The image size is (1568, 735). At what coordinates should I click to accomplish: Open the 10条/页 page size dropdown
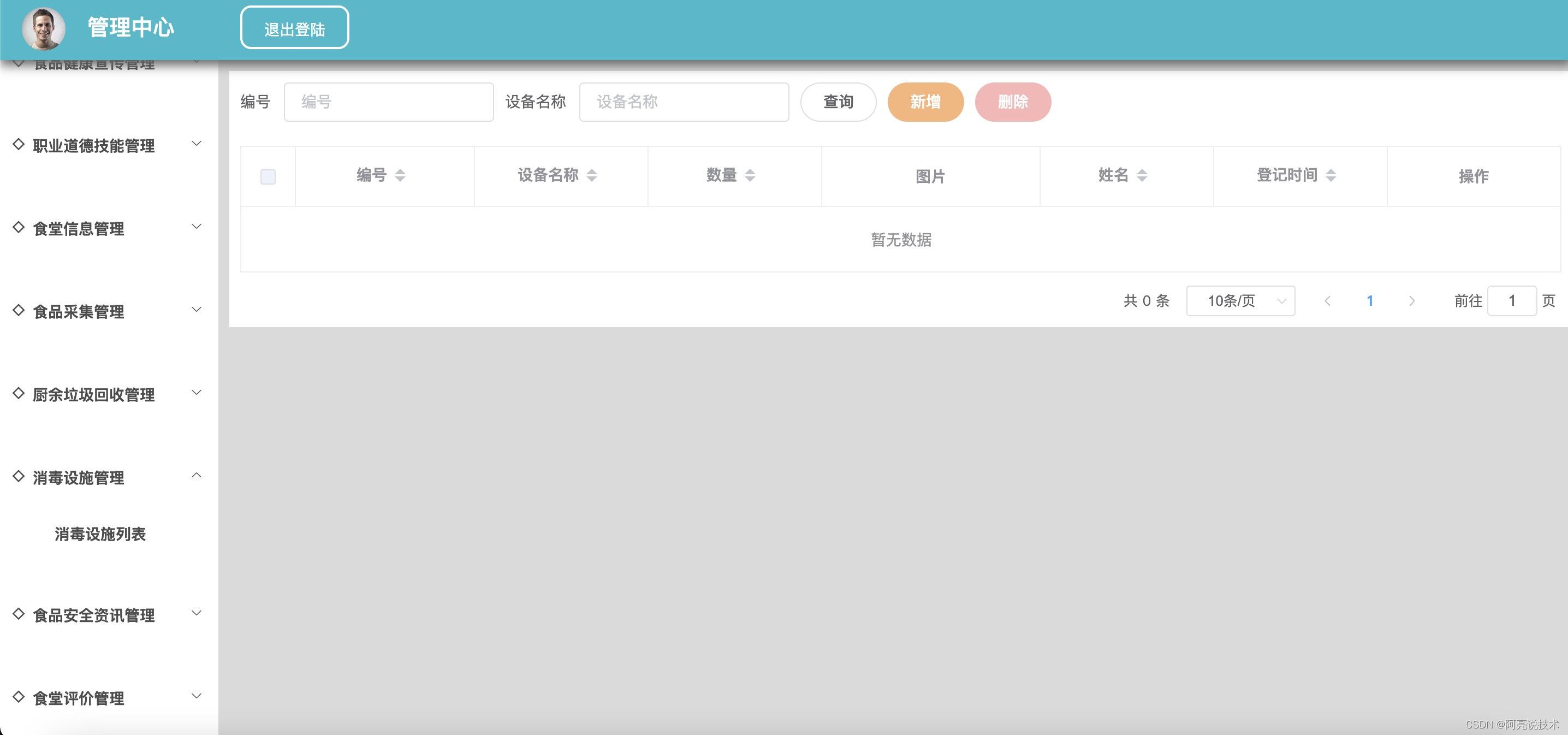[x=1240, y=301]
